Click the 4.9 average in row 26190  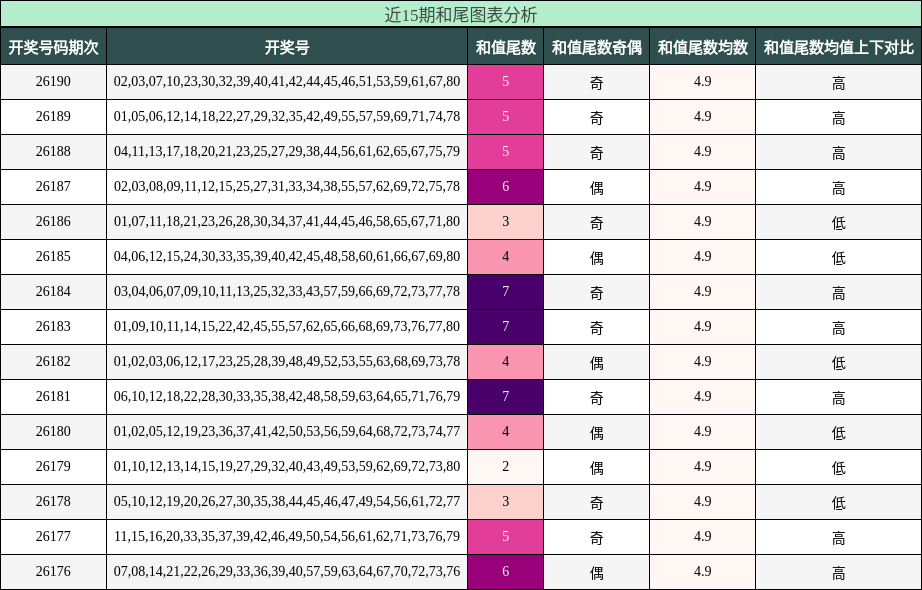coord(703,82)
